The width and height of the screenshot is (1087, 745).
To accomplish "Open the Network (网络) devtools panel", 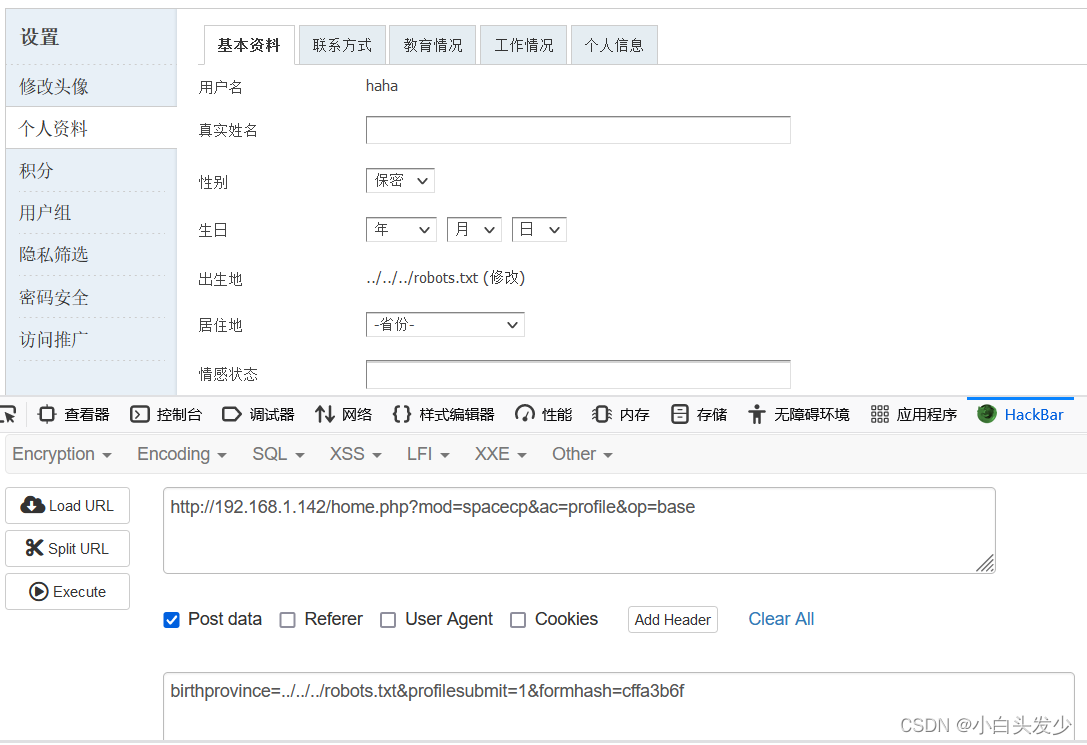I will [x=343, y=414].
